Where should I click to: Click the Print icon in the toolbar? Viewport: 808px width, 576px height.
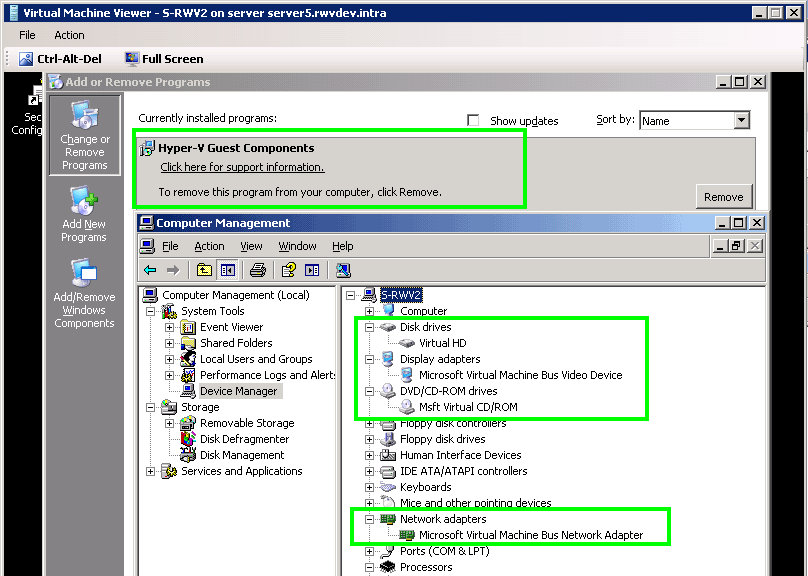pos(257,270)
